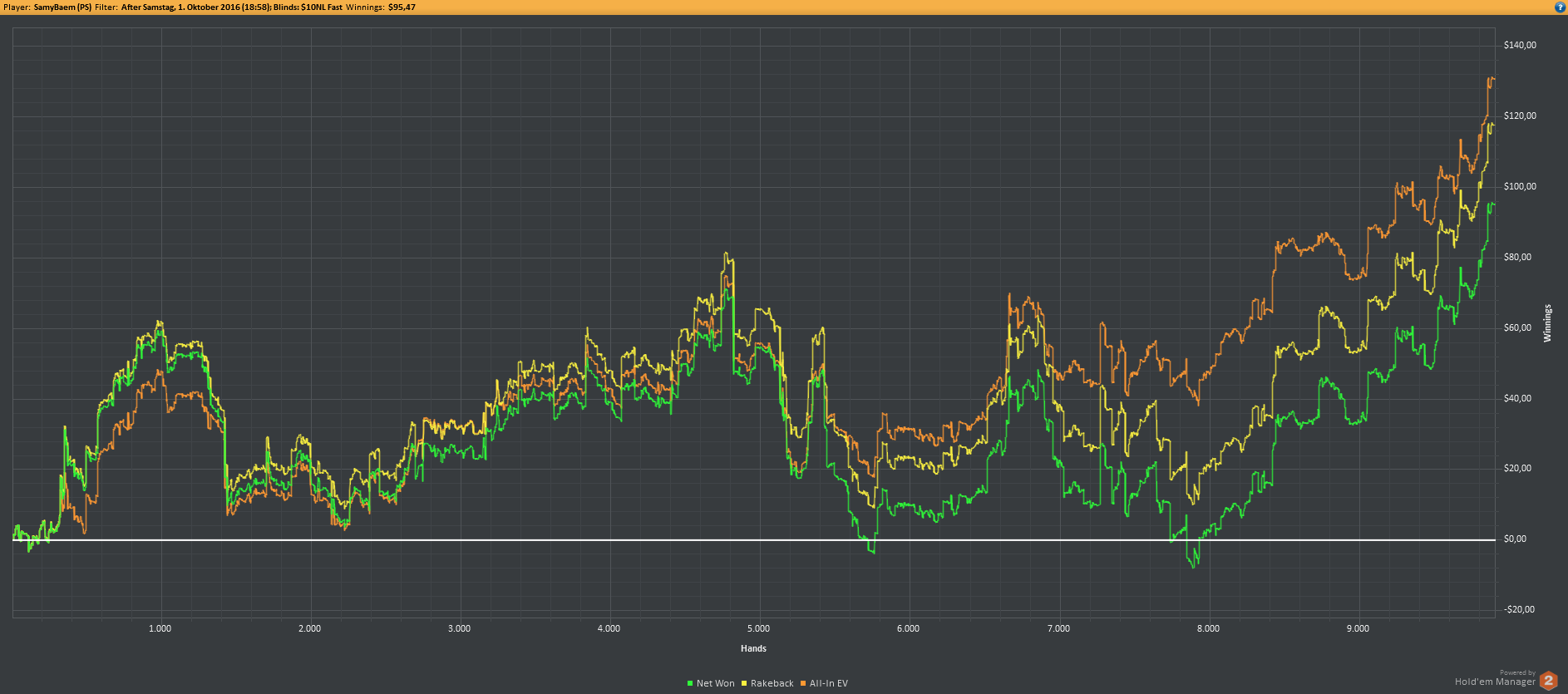
Task: Click the "$120,00" y-axis label
Action: (1520, 116)
